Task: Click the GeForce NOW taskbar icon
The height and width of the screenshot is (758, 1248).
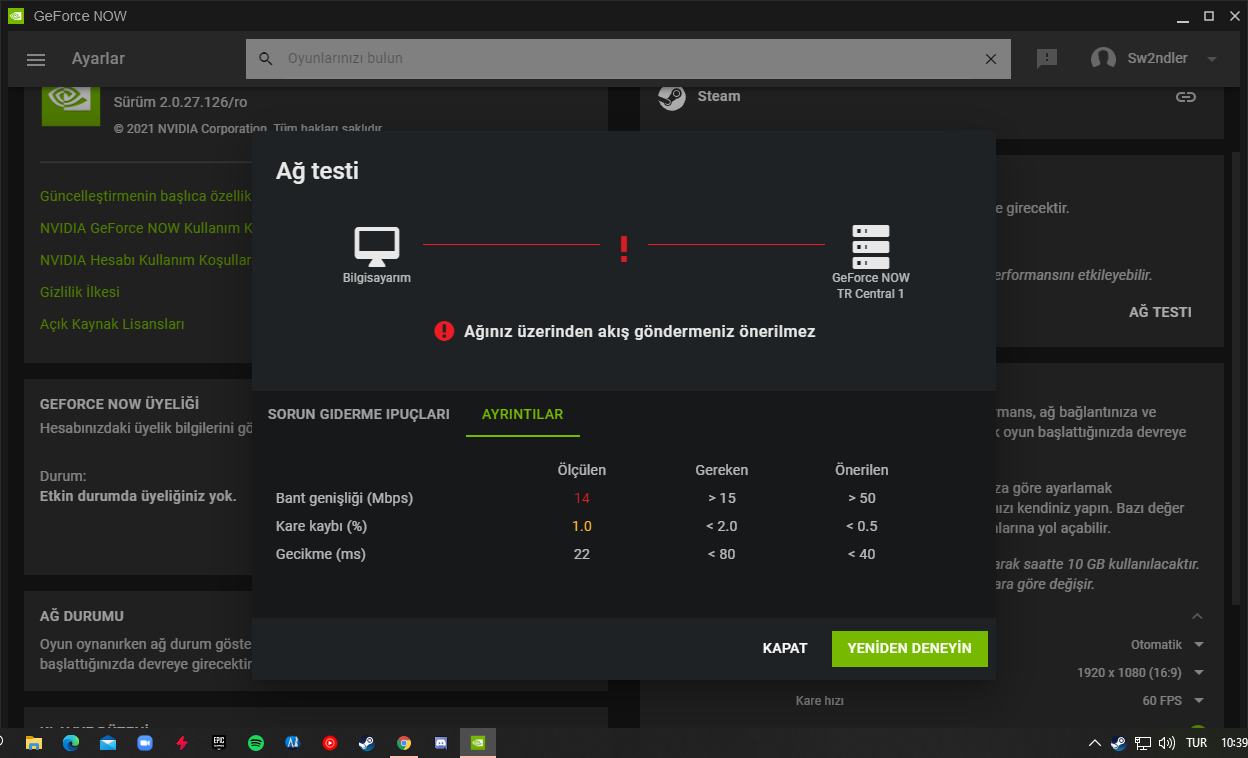Action: (x=478, y=743)
